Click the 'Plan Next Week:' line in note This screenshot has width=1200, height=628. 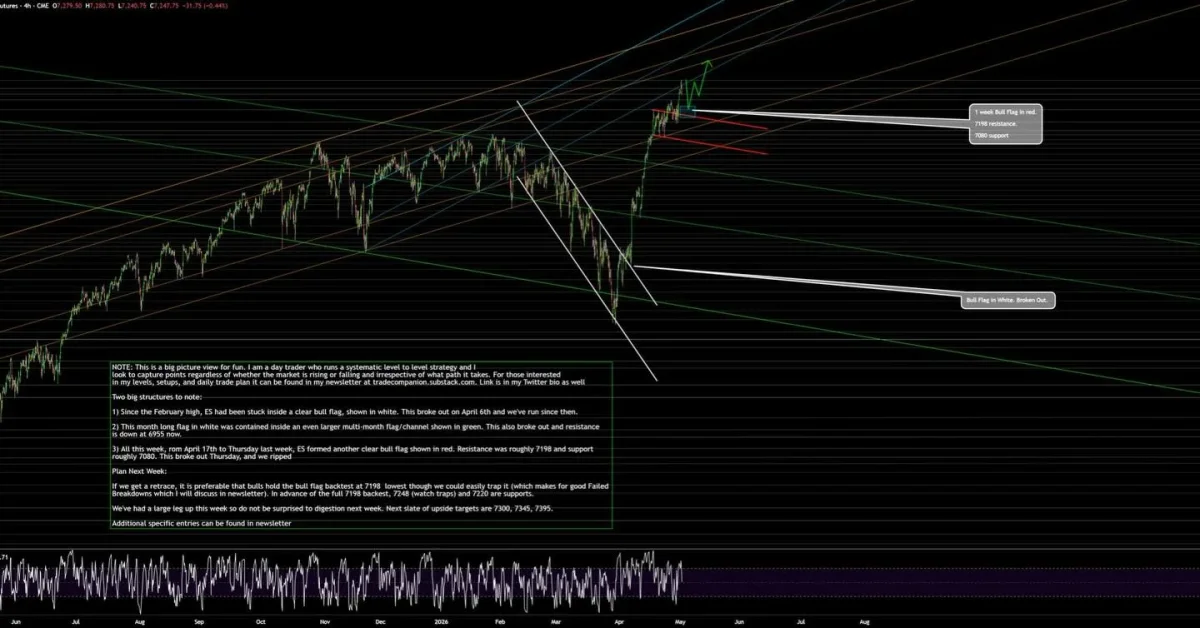[138, 469]
